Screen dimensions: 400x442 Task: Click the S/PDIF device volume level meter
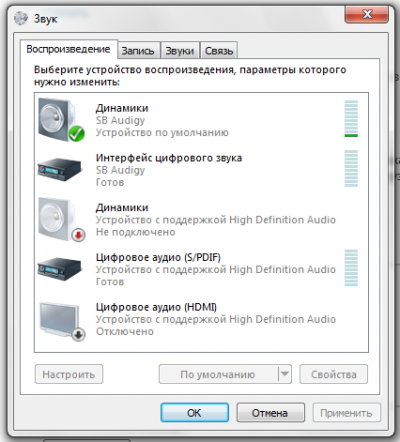[x=351, y=268]
